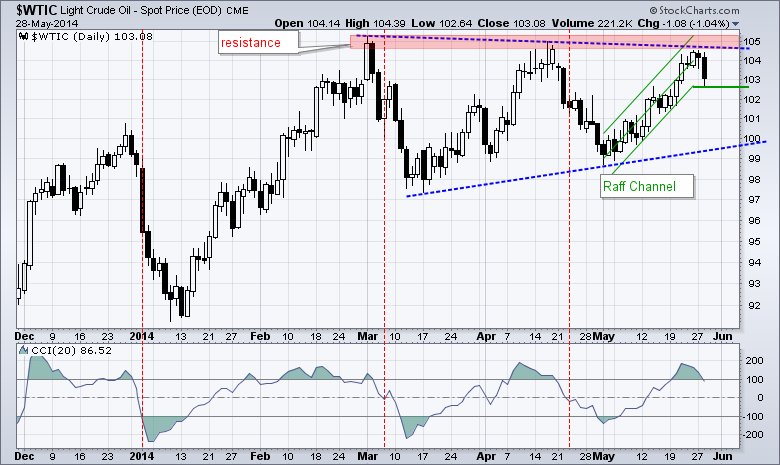Screen dimensions: 780x465
Task: Click the 'Low 102.64' value
Action: 442,23
